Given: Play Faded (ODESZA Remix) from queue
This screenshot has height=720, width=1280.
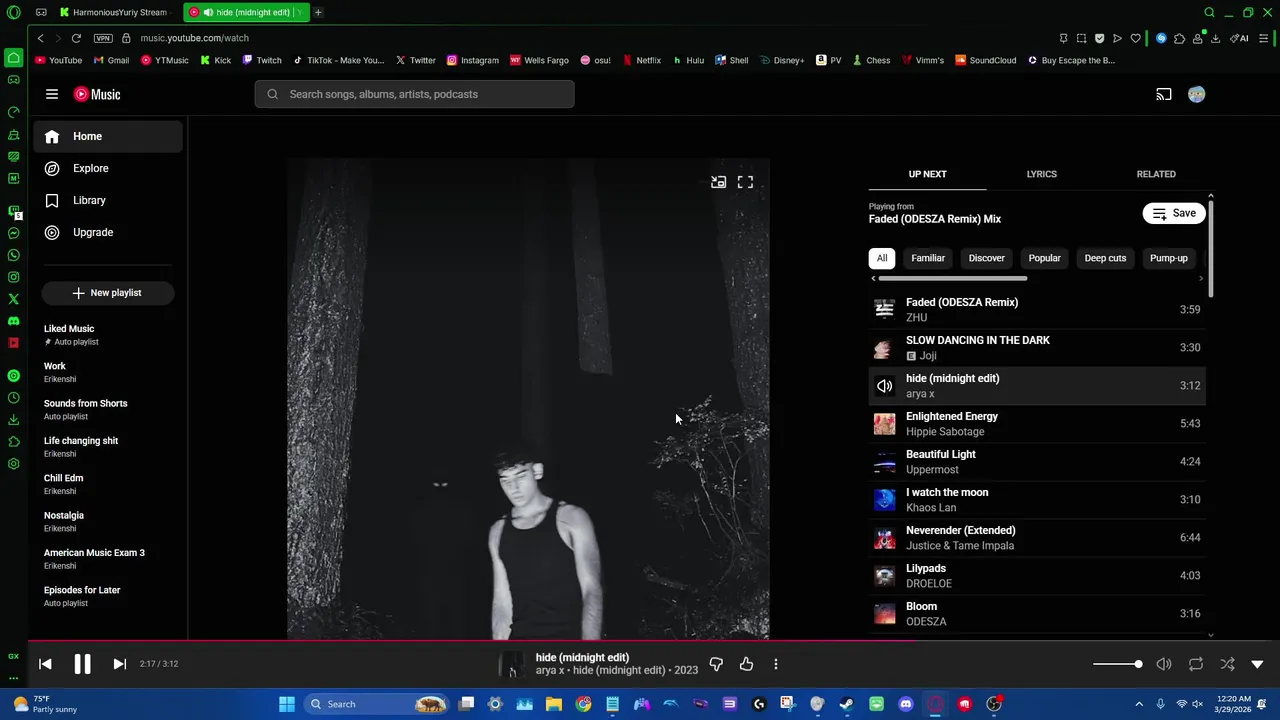Looking at the screenshot, I should (x=1037, y=309).
